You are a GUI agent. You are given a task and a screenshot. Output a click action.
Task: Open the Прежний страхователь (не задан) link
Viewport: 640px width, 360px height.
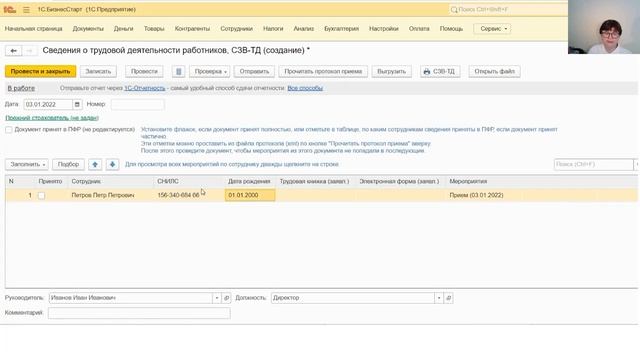point(52,118)
